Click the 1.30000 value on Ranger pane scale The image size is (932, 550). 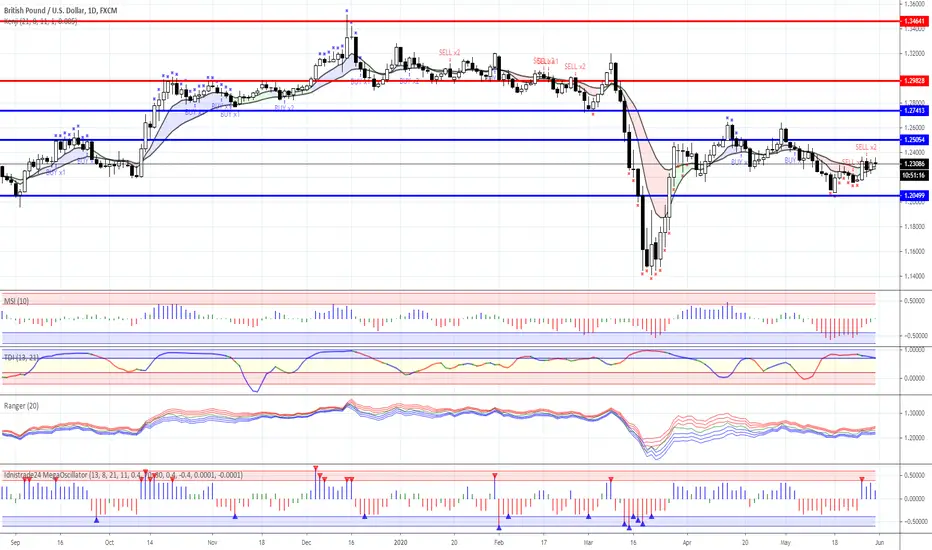point(914,413)
